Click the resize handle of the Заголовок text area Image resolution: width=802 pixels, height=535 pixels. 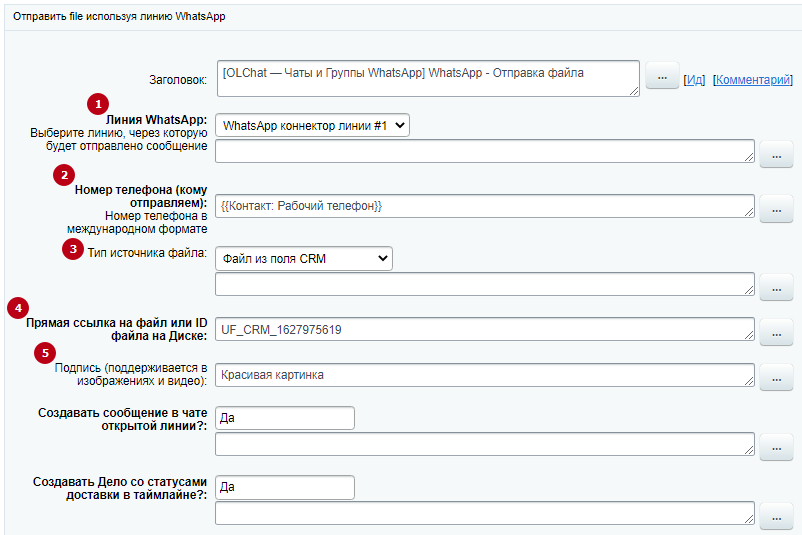coord(634,91)
